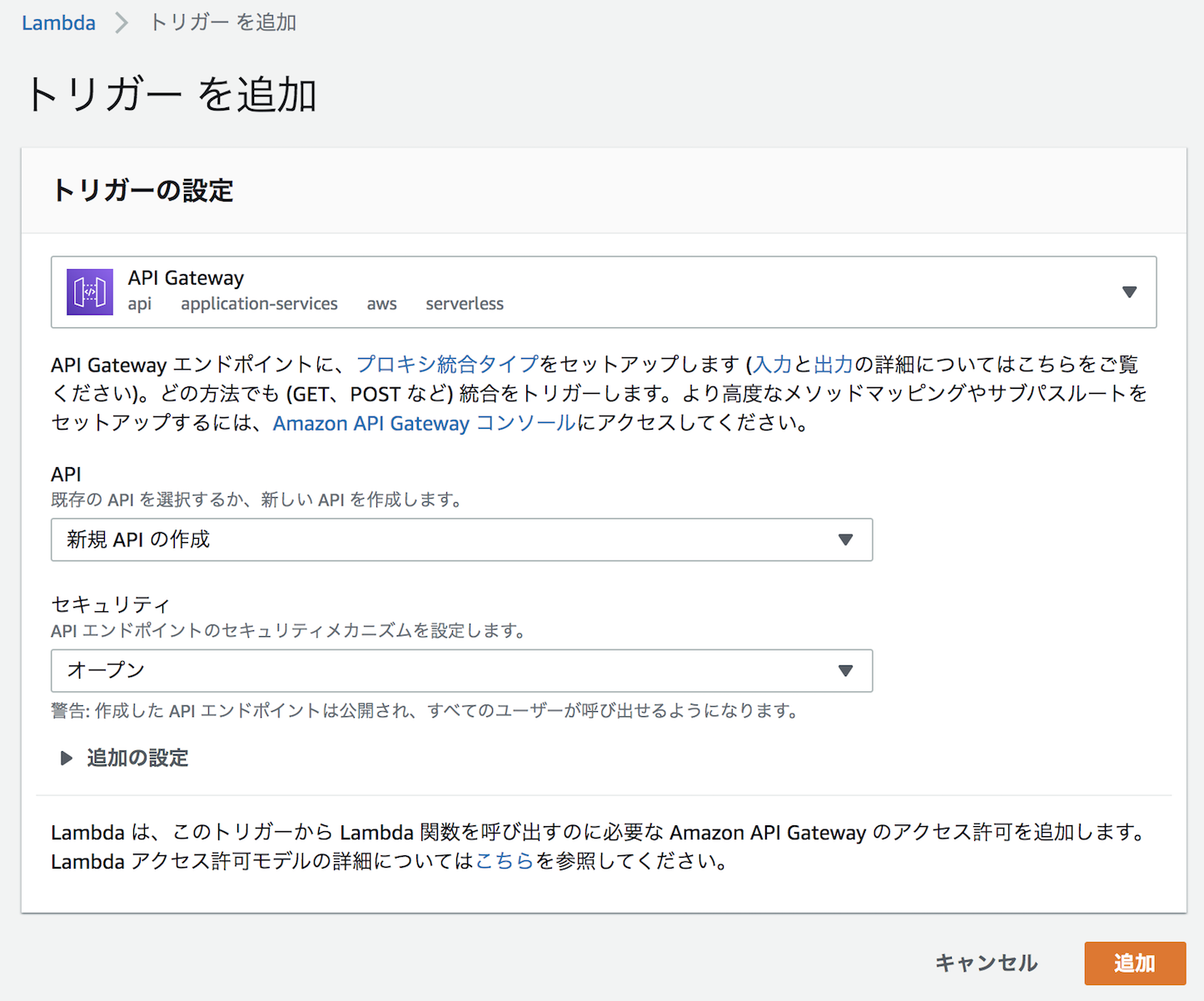This screenshot has width=1204, height=1001.
Task: Open the Amazon API Gateway コンソール link
Action: tap(425, 423)
